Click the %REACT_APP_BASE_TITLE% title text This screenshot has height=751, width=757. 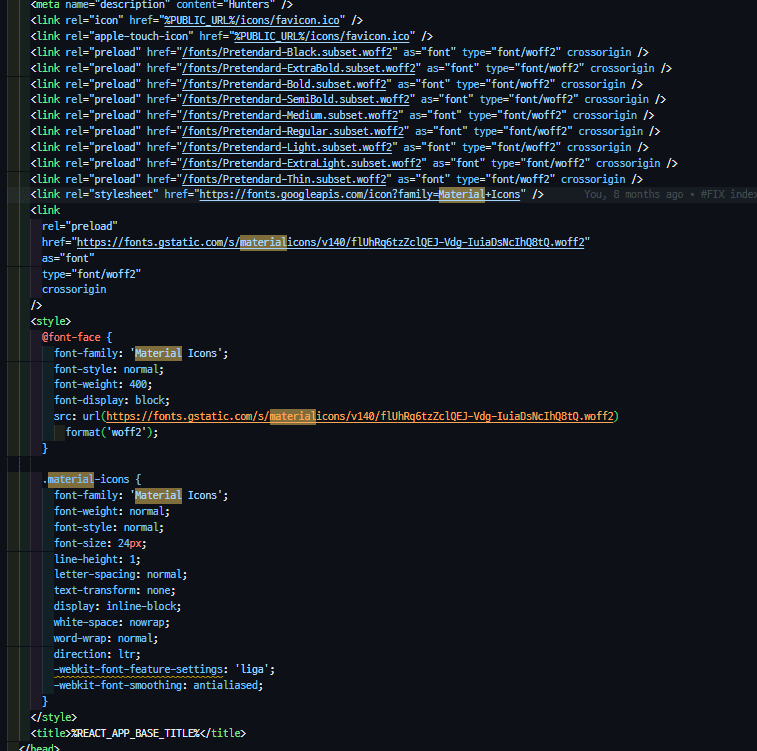point(136,733)
